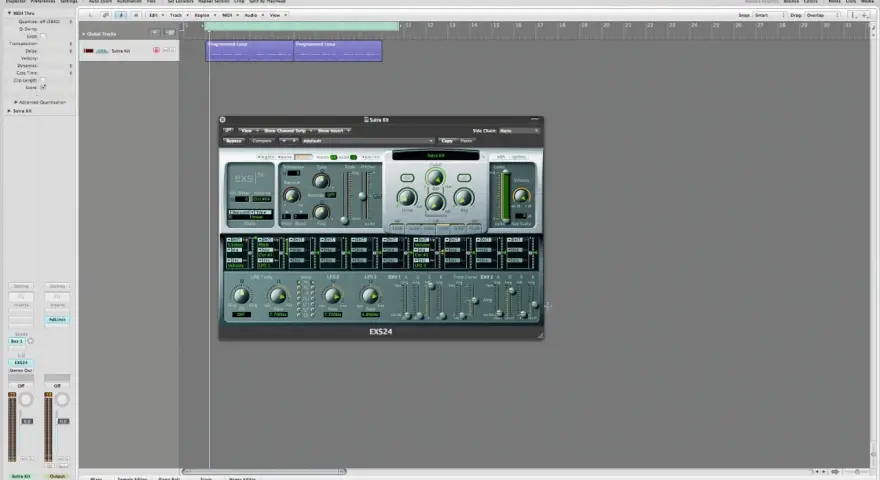
Task: Expand the Sutra Kit inspector section
Action: (9, 111)
